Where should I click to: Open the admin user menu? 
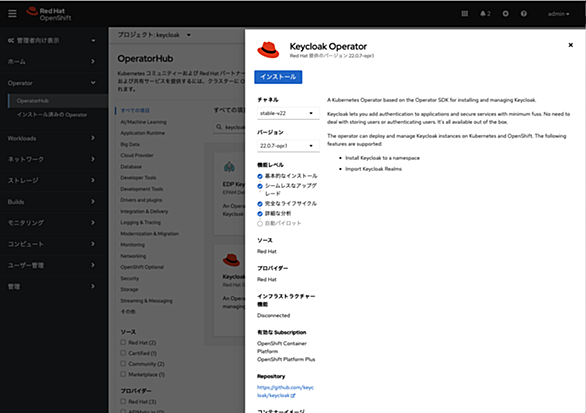point(559,14)
